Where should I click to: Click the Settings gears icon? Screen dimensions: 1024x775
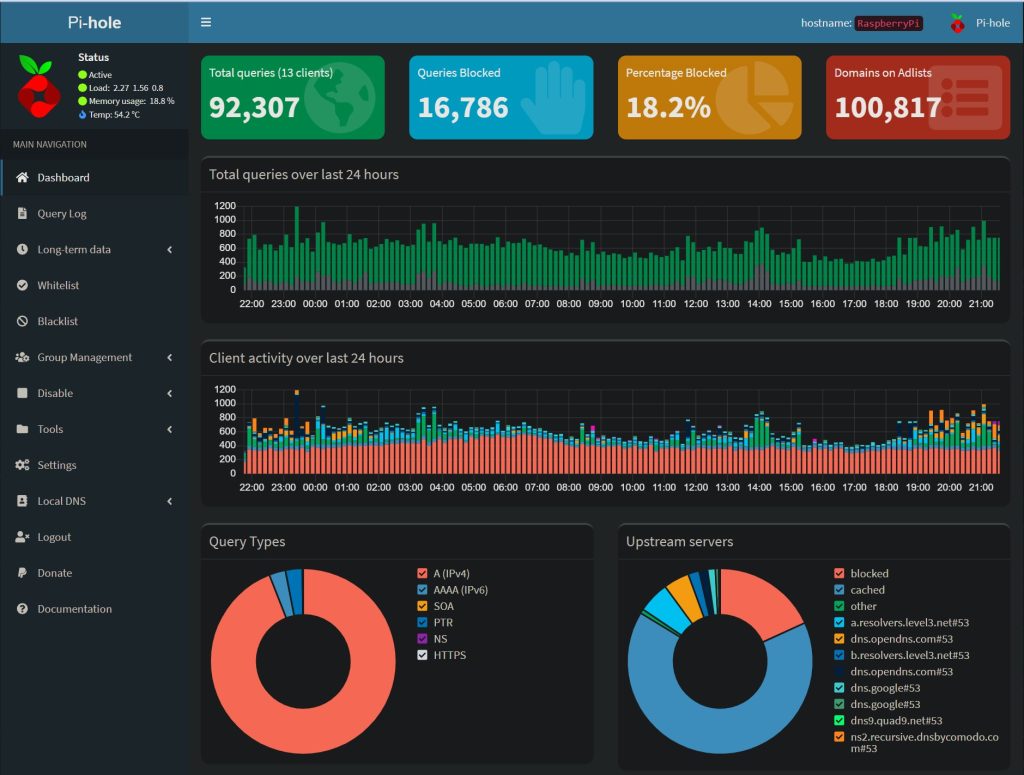[x=22, y=466]
